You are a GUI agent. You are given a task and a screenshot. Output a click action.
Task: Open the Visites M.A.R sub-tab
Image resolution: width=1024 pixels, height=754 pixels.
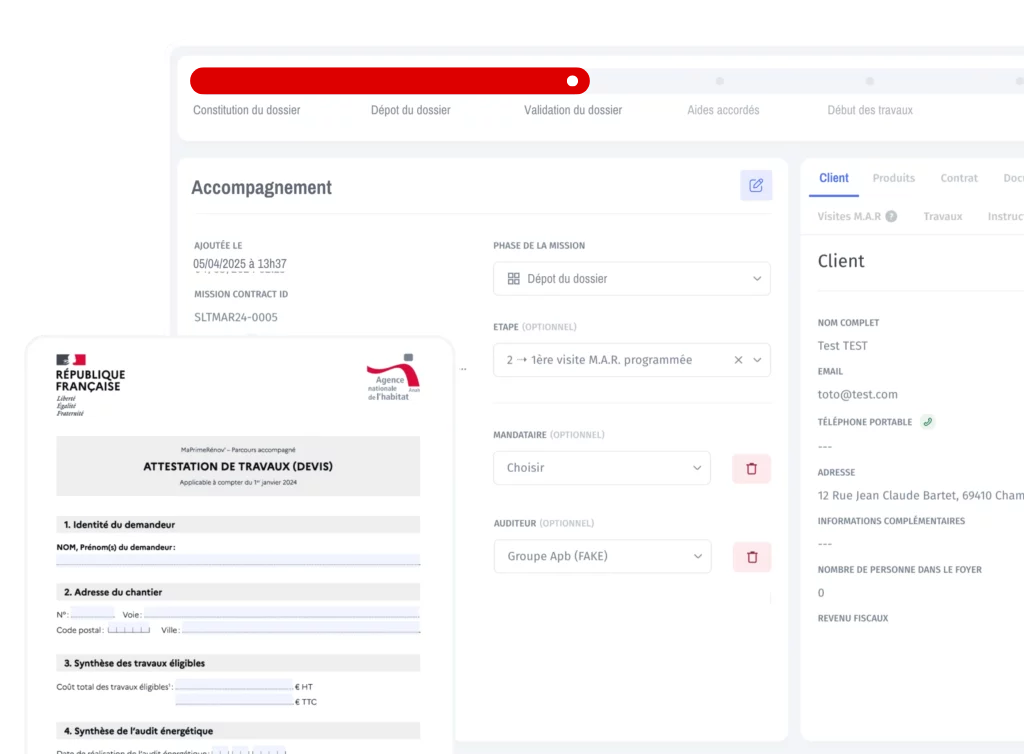tap(849, 216)
